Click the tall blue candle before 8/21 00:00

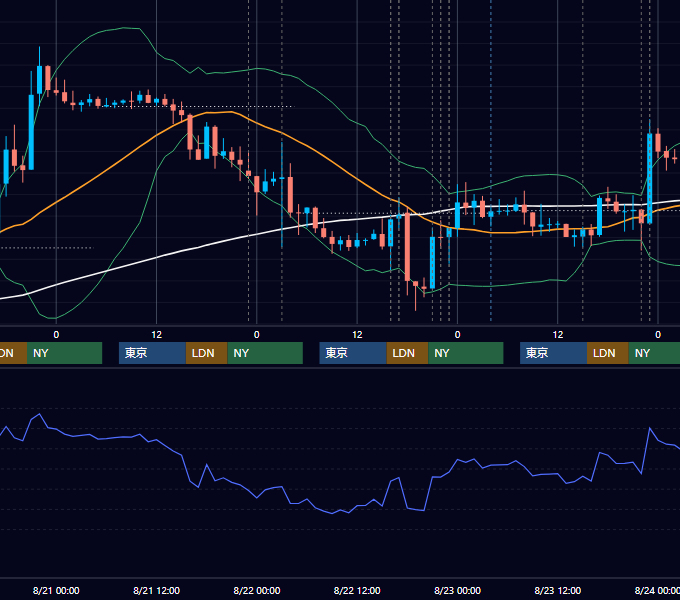click(x=31, y=132)
